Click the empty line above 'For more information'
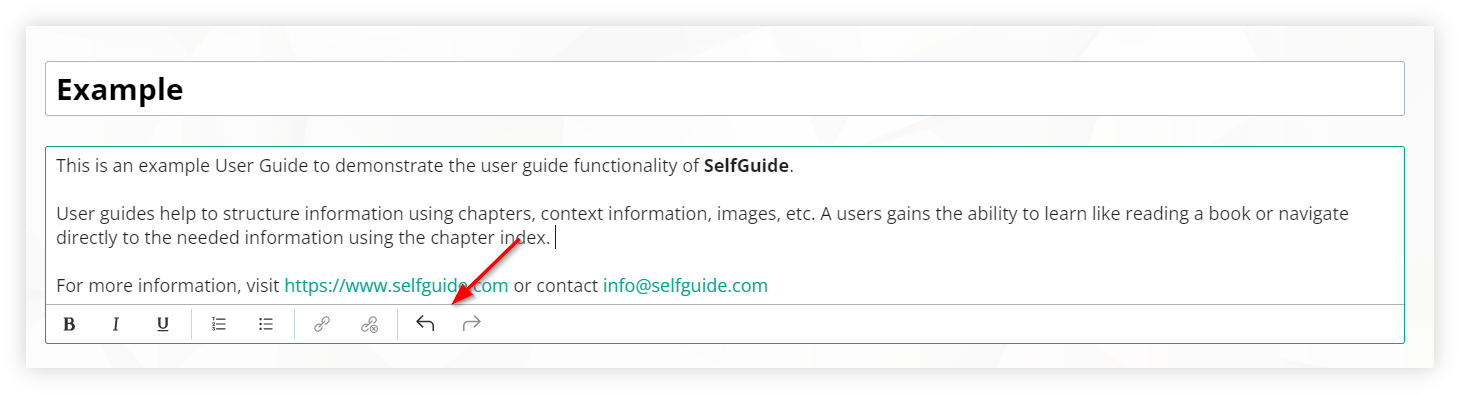1460x394 pixels. point(725,262)
